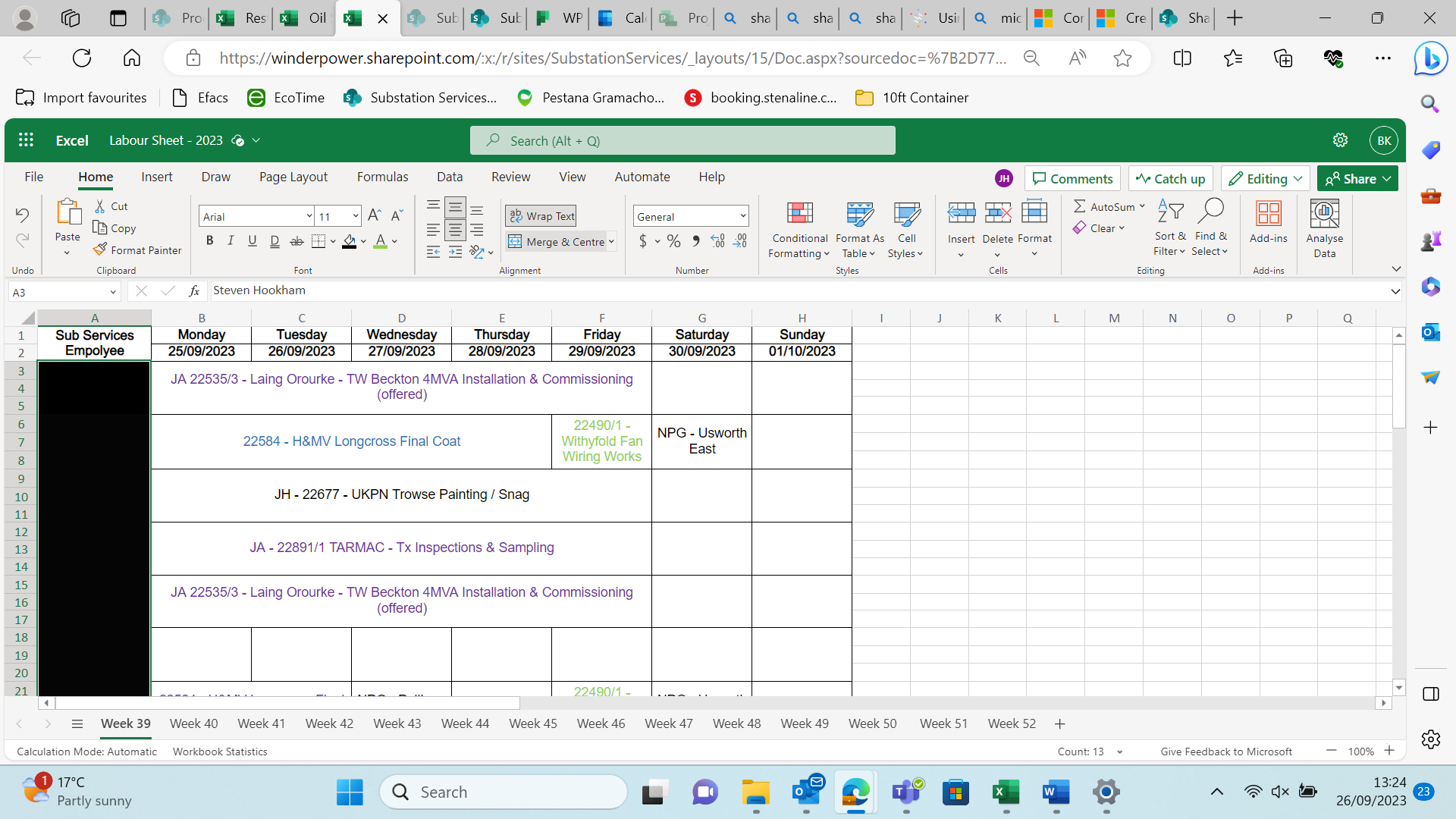Click Analyse Data icon
Screen dimensions: 1456x819
(1325, 214)
